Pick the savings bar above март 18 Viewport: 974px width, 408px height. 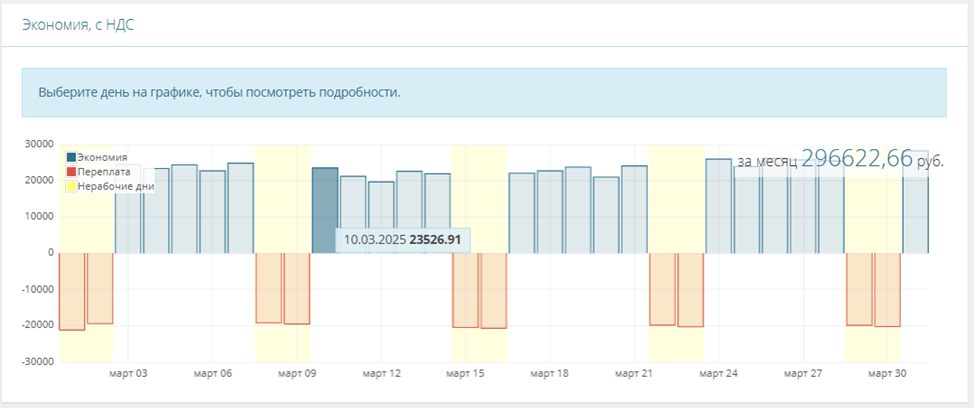pos(550,211)
